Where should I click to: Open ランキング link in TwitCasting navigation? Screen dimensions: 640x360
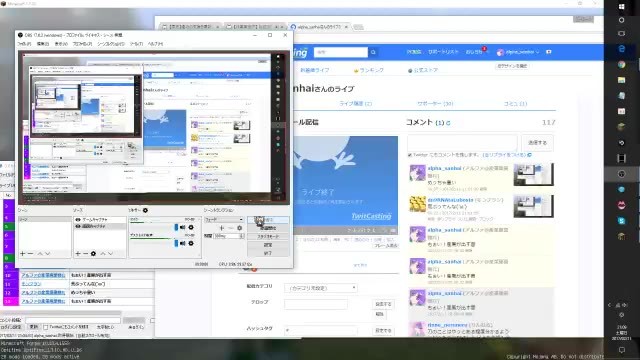click(x=369, y=70)
